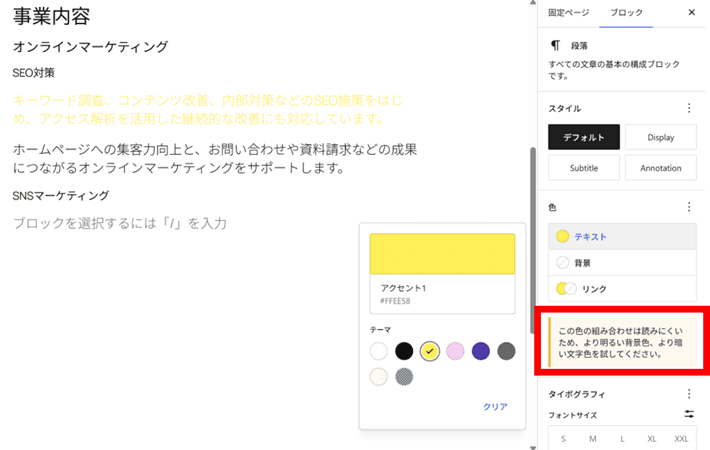Apply the Display style
Image resolution: width=710 pixels, height=450 pixels.
[661, 137]
